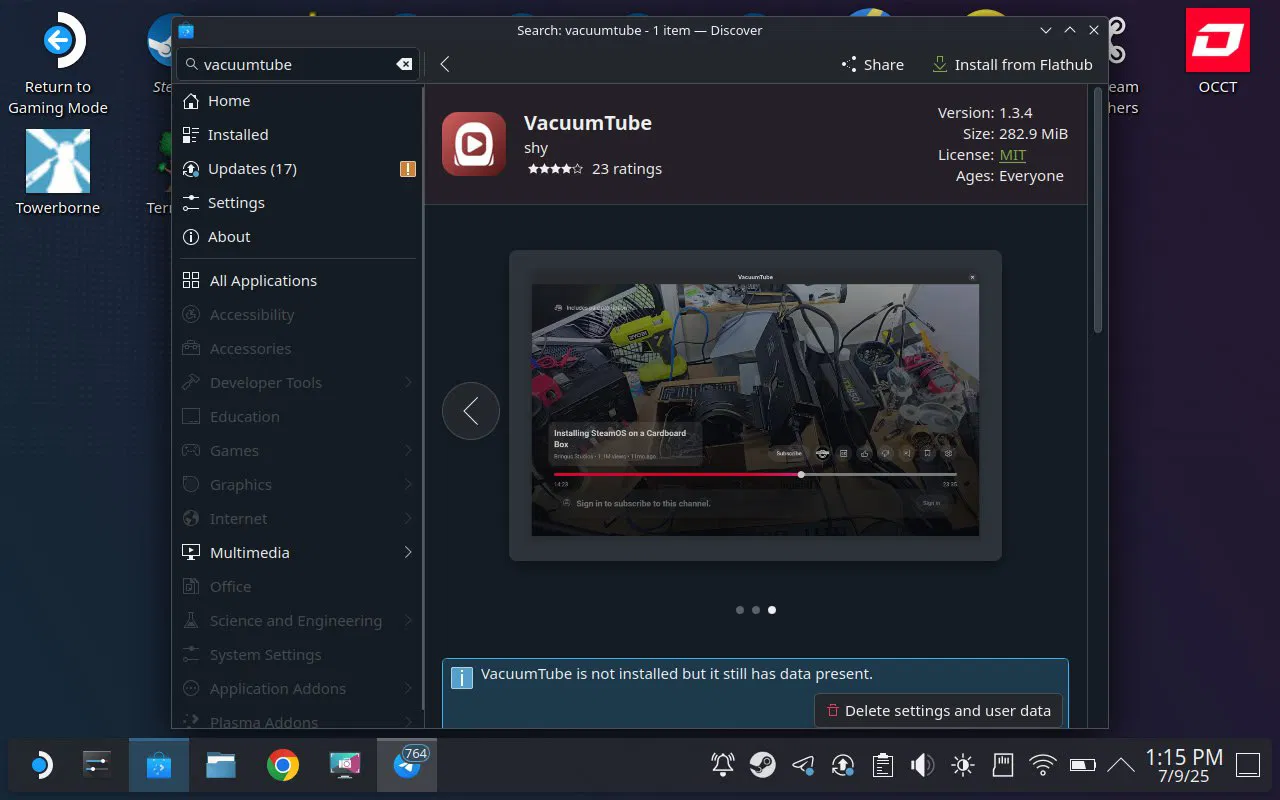
Task: Open the 23 ratings reviews
Action: (627, 169)
